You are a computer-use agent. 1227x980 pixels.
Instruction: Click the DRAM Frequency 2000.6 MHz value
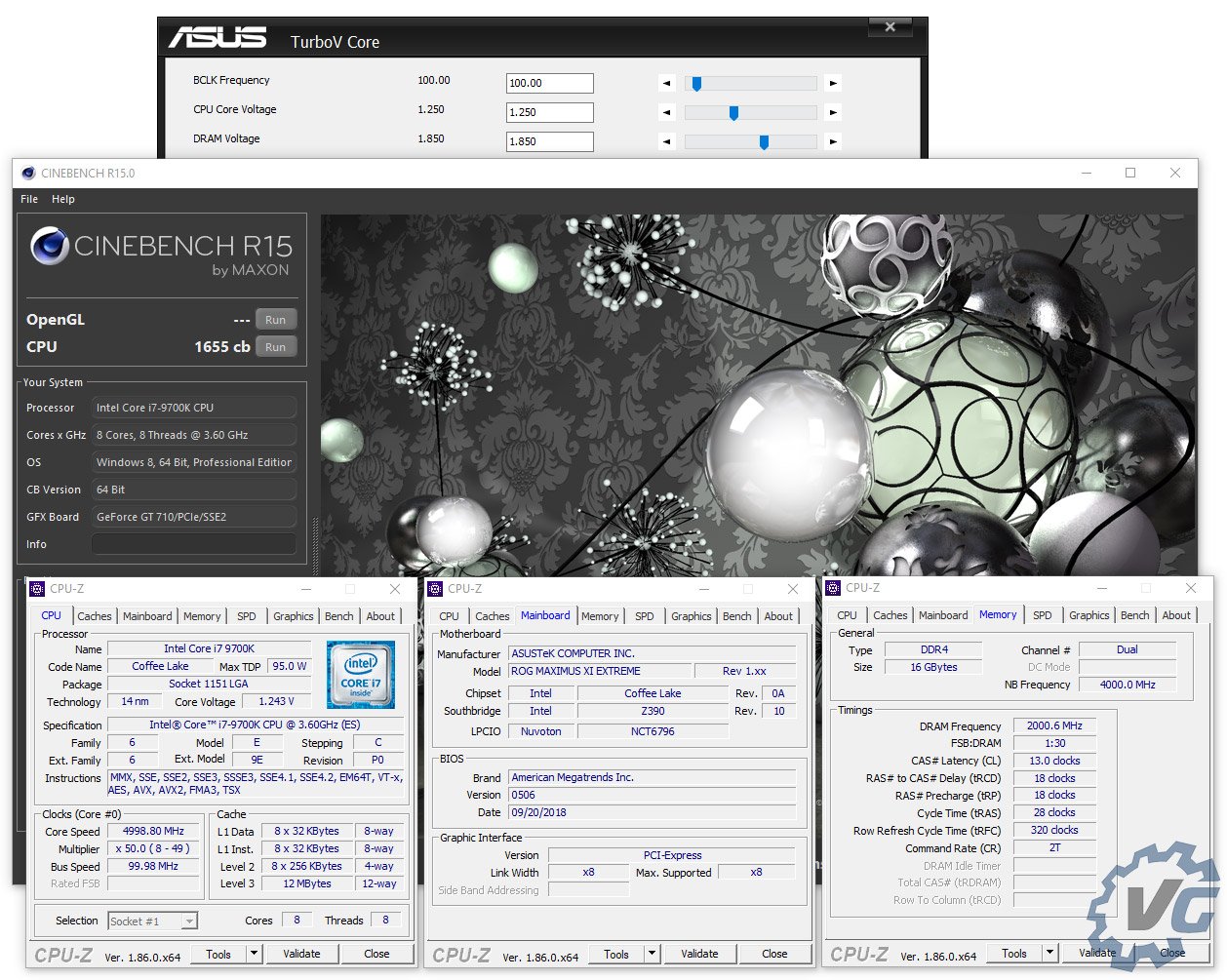1054,725
